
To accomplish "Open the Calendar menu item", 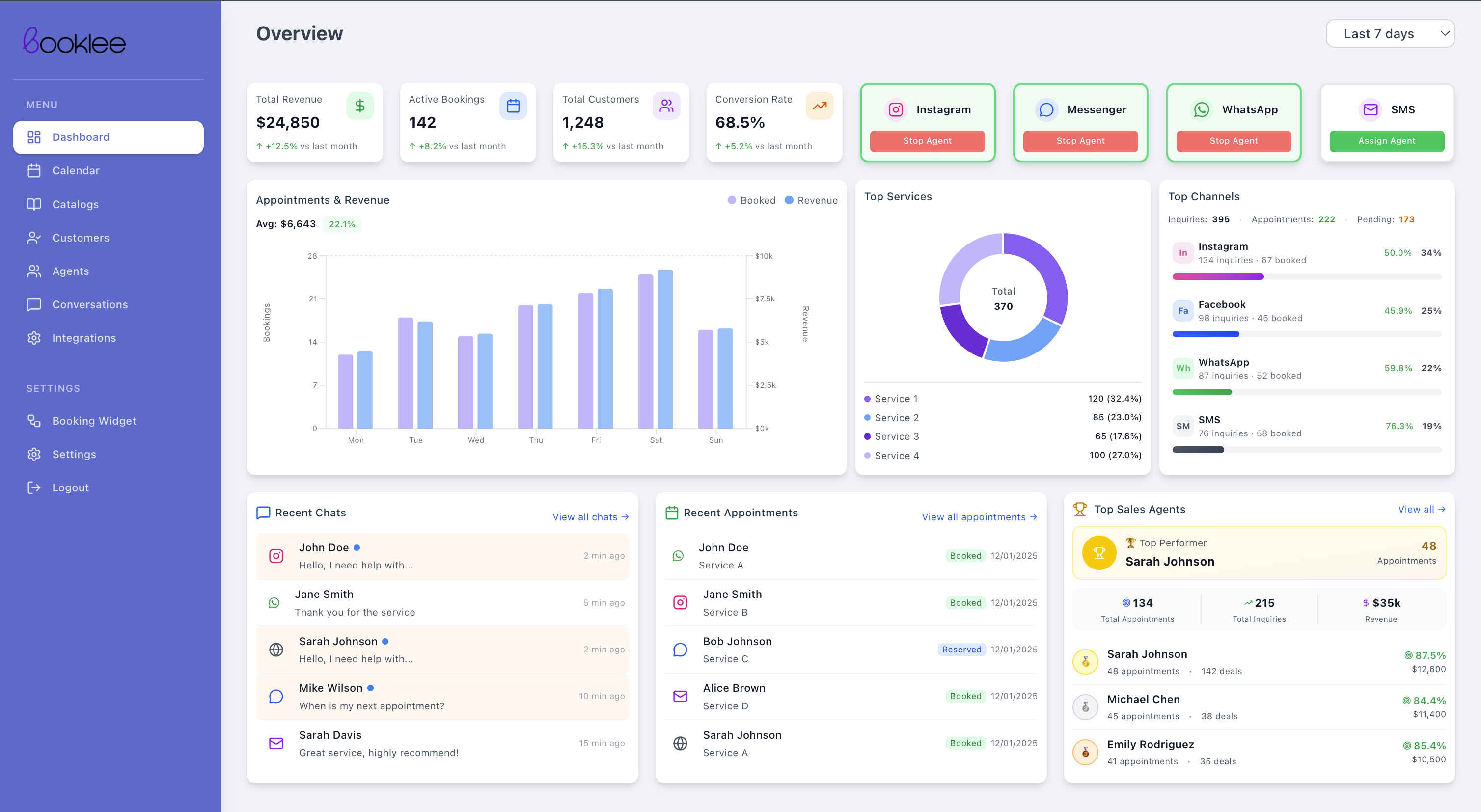I will point(76,171).
